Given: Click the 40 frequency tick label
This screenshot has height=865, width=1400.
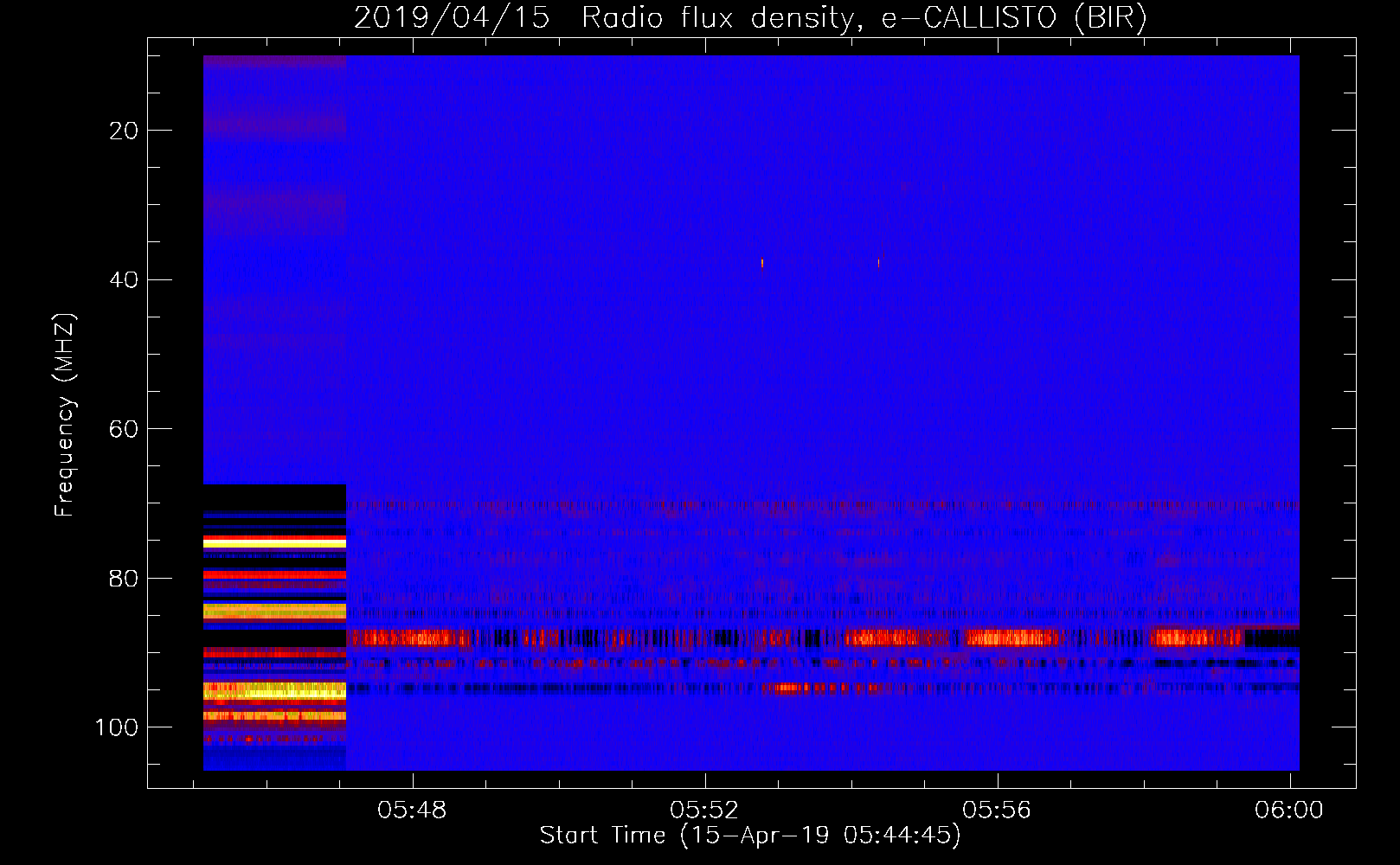Looking at the screenshot, I should pyautogui.click(x=124, y=280).
